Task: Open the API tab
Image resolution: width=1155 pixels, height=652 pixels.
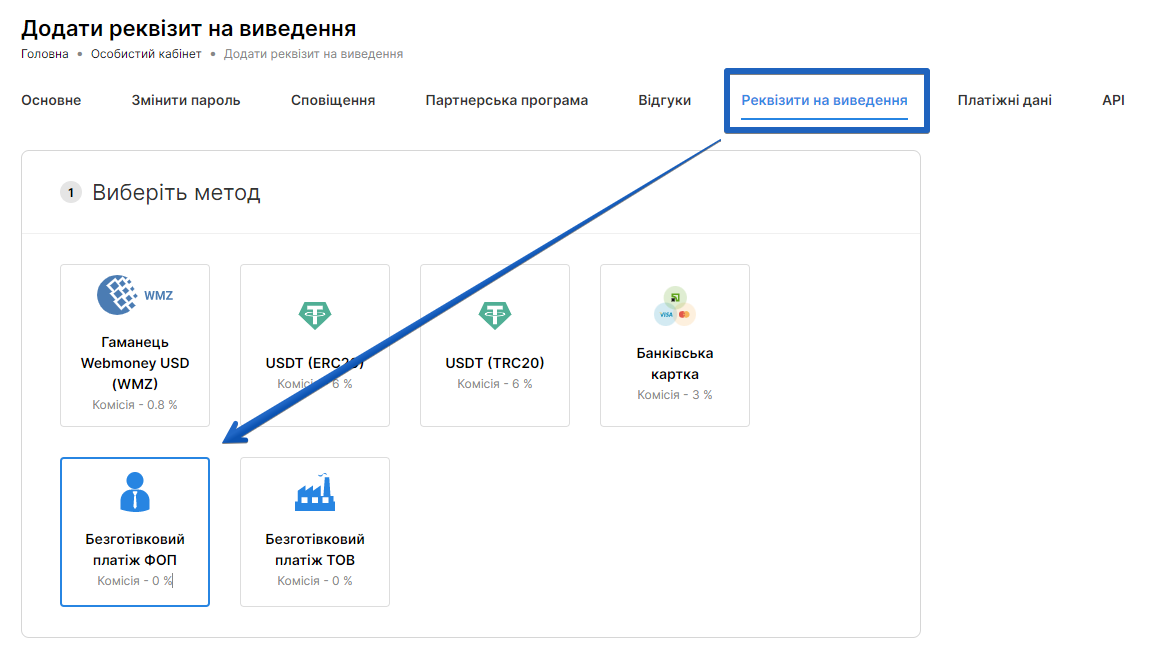Action: tap(1113, 100)
